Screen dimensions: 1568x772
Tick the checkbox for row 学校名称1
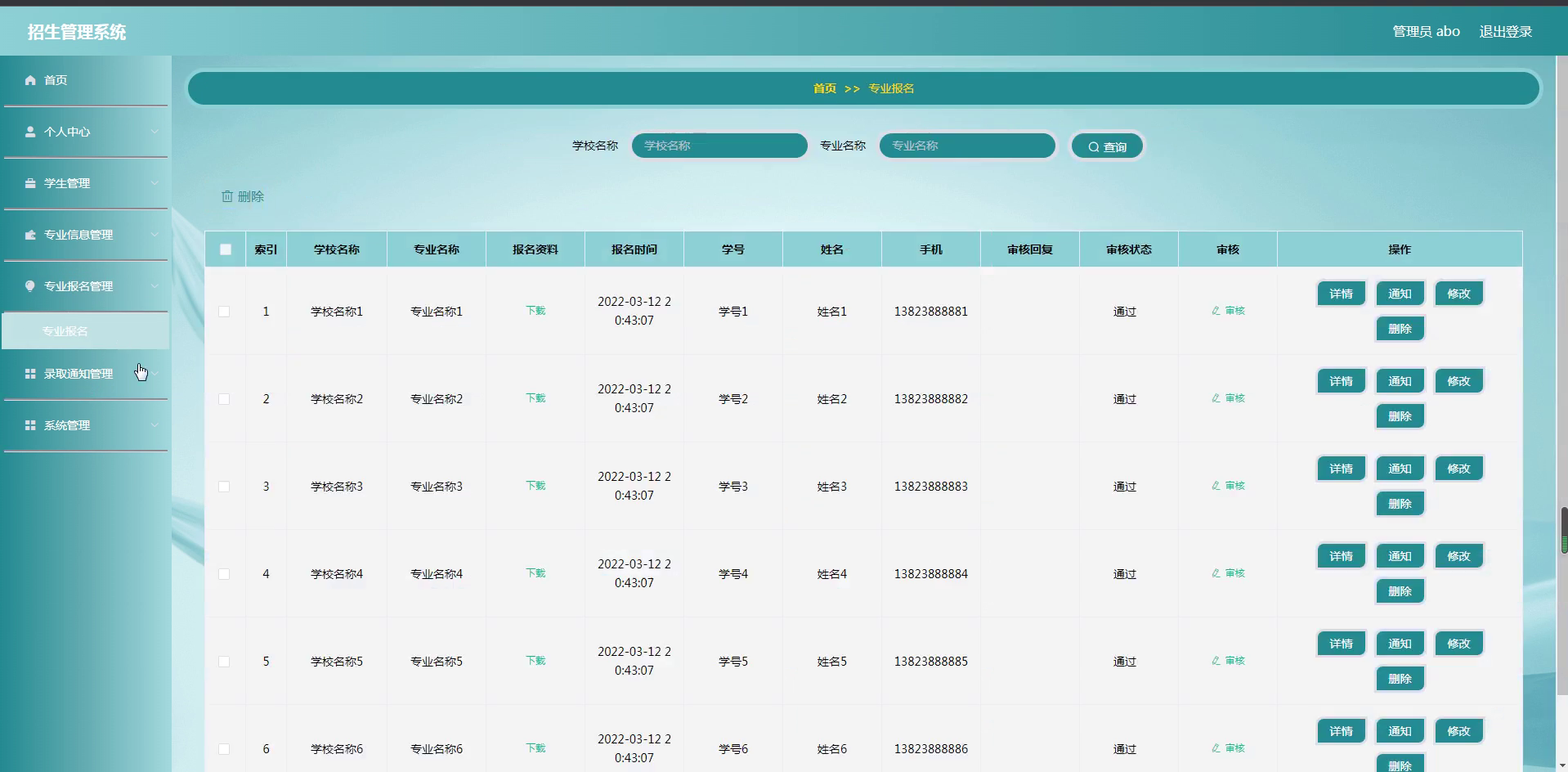pyautogui.click(x=224, y=312)
